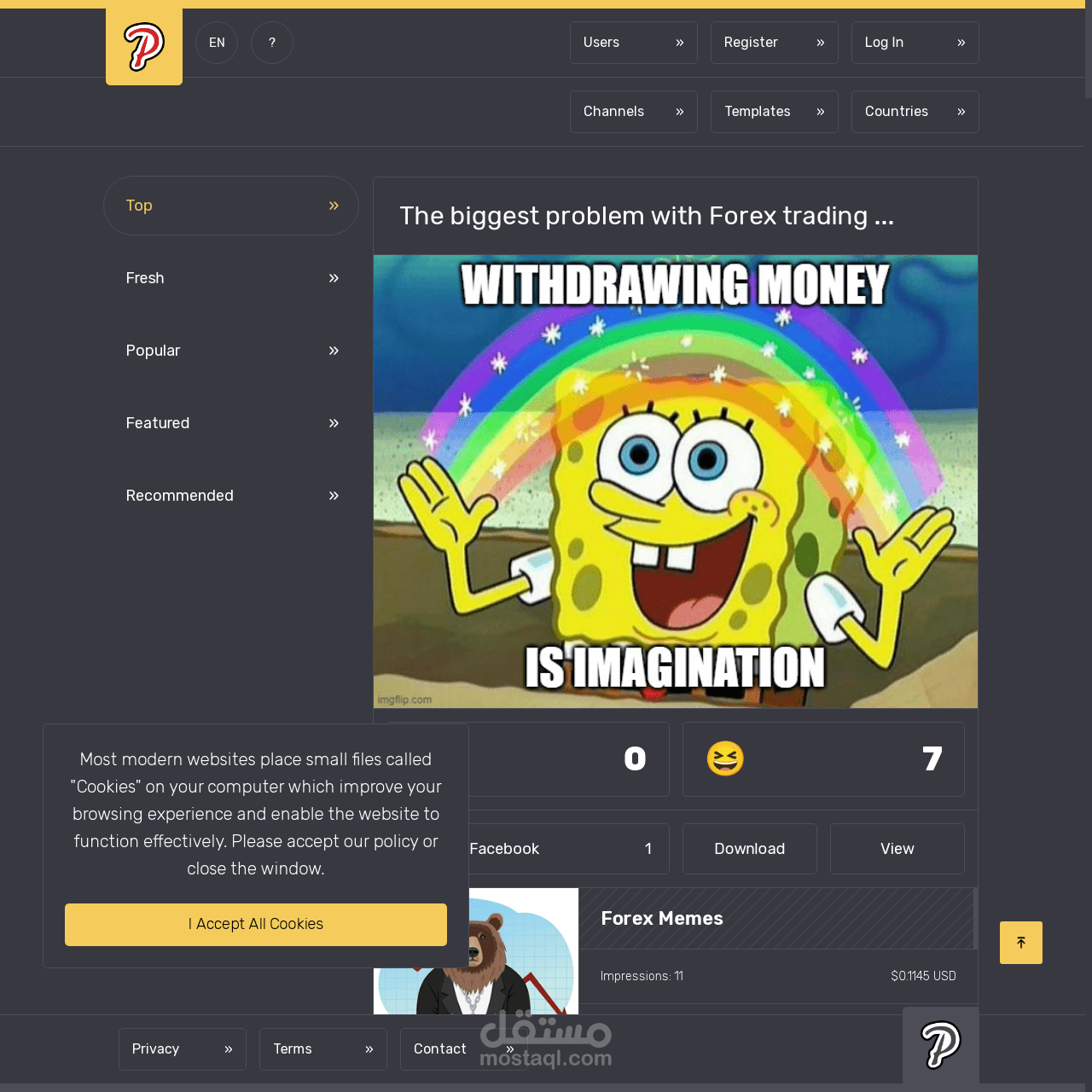
Task: Browse the Channels section
Action: pyautogui.click(x=634, y=112)
